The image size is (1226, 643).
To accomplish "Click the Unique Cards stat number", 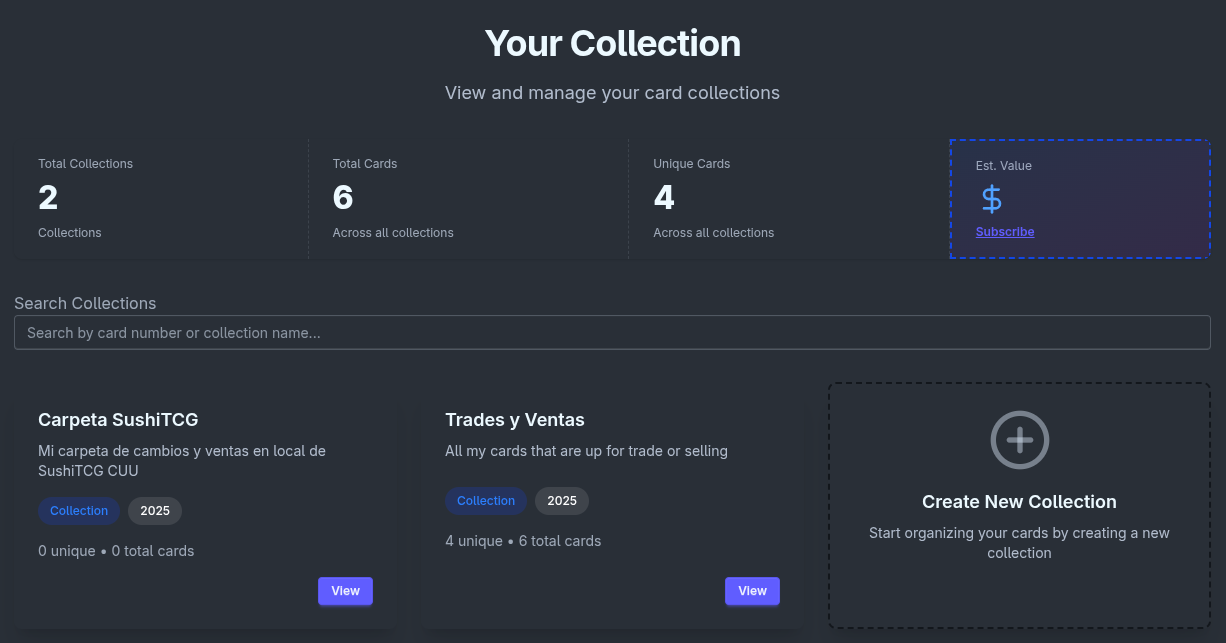I will pos(664,198).
